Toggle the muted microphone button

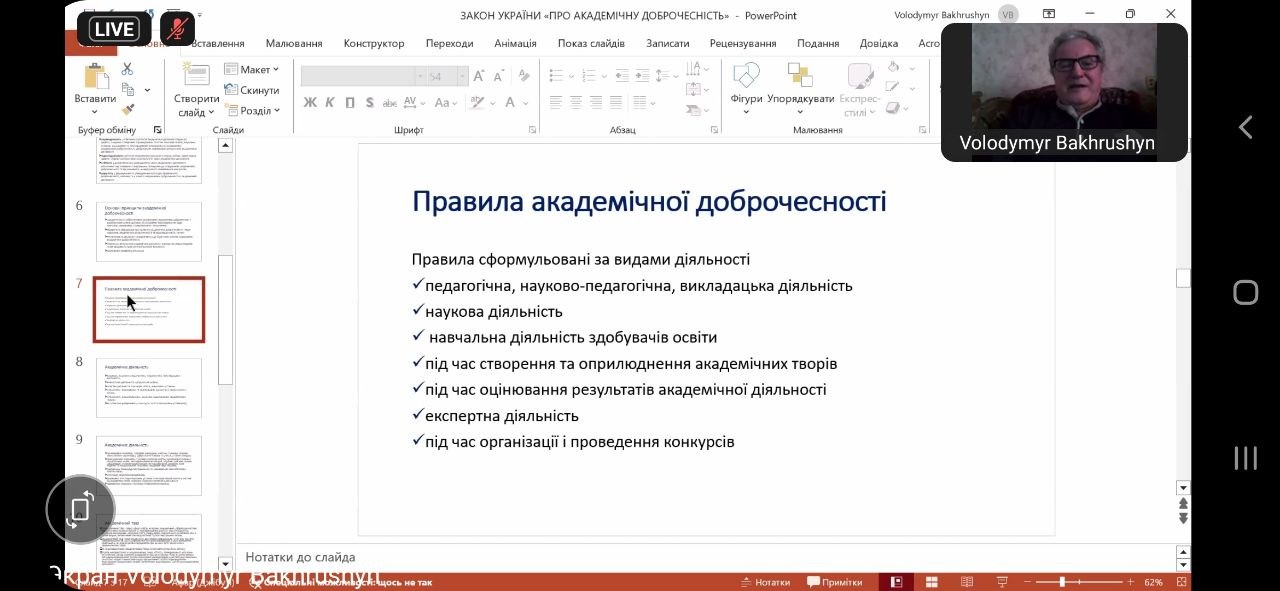[177, 29]
